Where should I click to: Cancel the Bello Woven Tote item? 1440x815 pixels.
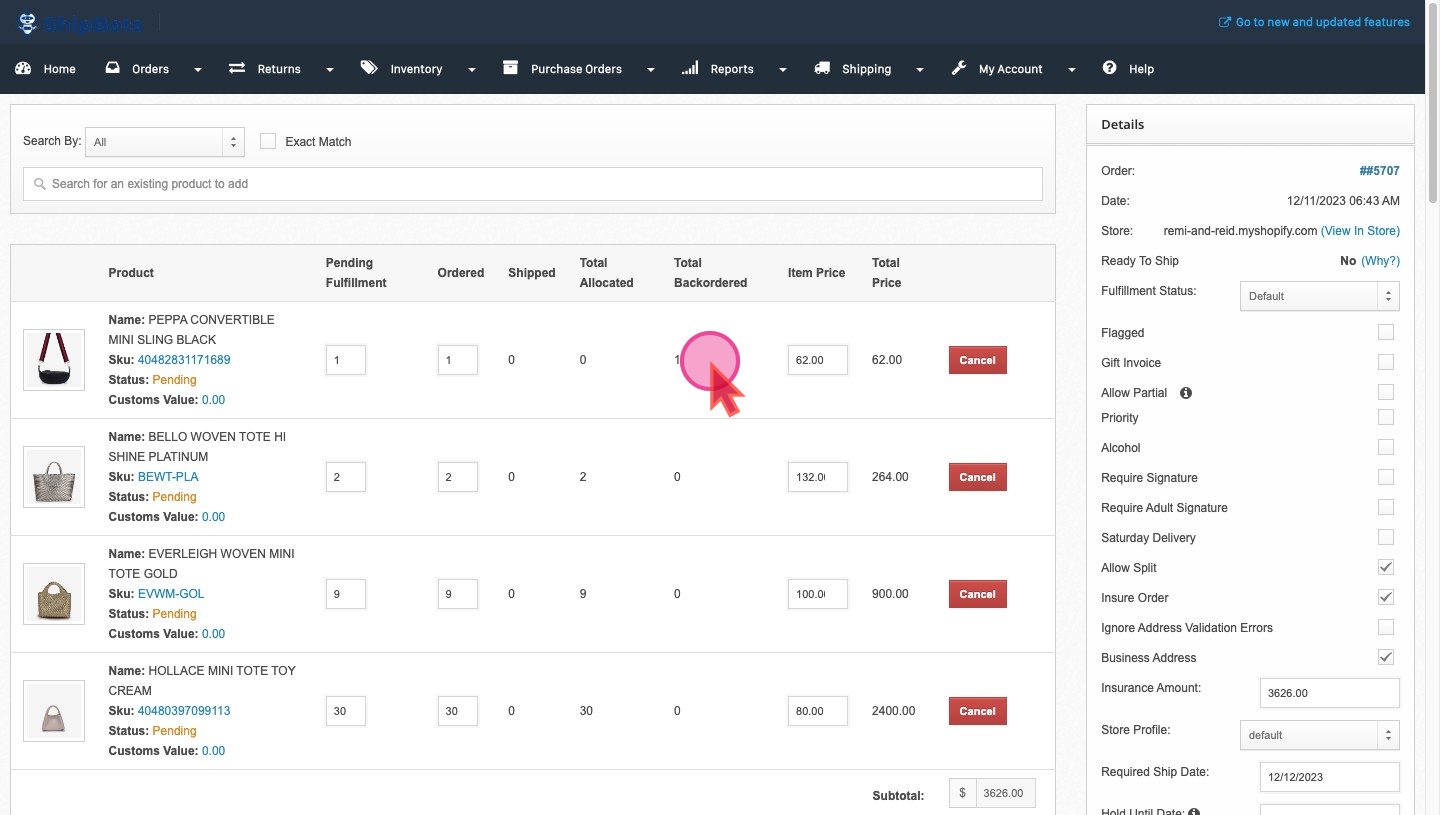pyautogui.click(x=977, y=477)
